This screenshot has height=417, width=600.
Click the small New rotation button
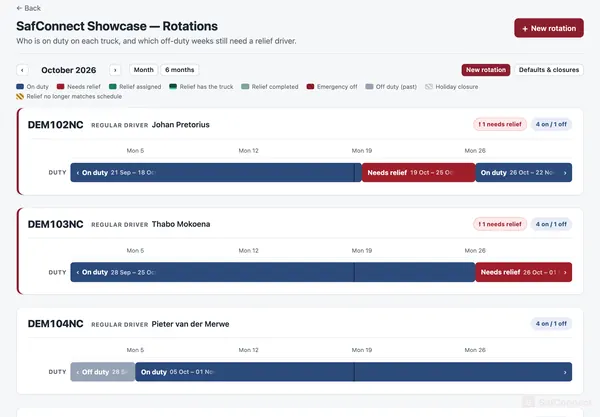486,70
